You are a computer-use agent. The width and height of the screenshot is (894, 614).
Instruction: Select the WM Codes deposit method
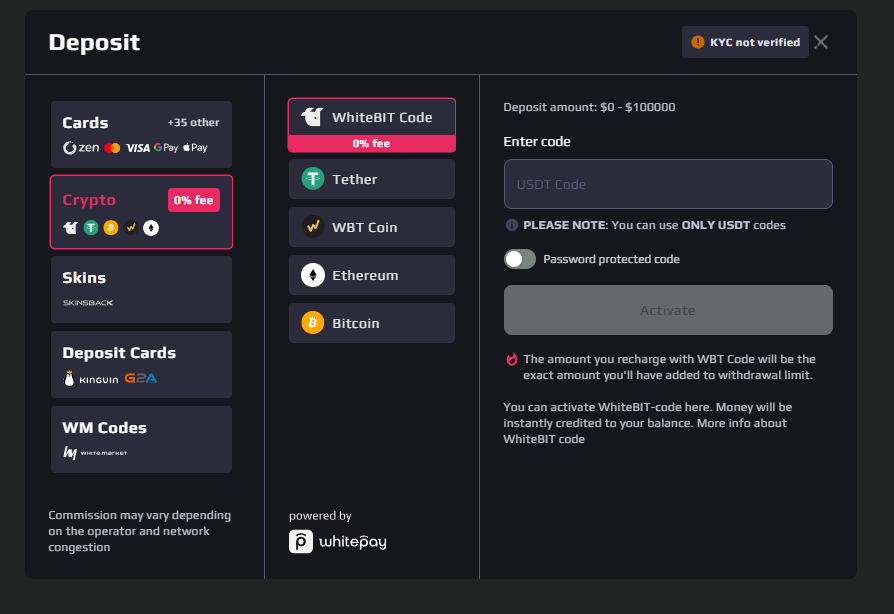click(x=141, y=440)
